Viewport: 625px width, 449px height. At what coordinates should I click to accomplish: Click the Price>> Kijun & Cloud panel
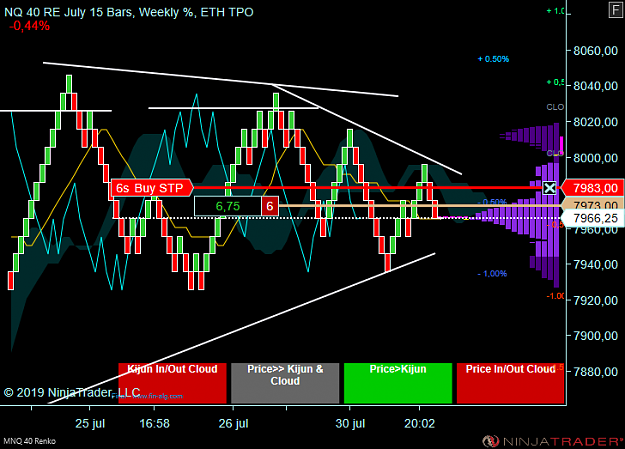pyautogui.click(x=285, y=383)
